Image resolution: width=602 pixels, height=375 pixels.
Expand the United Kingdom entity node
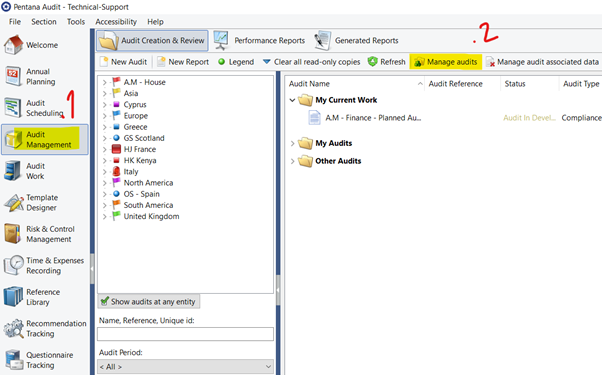(104, 216)
